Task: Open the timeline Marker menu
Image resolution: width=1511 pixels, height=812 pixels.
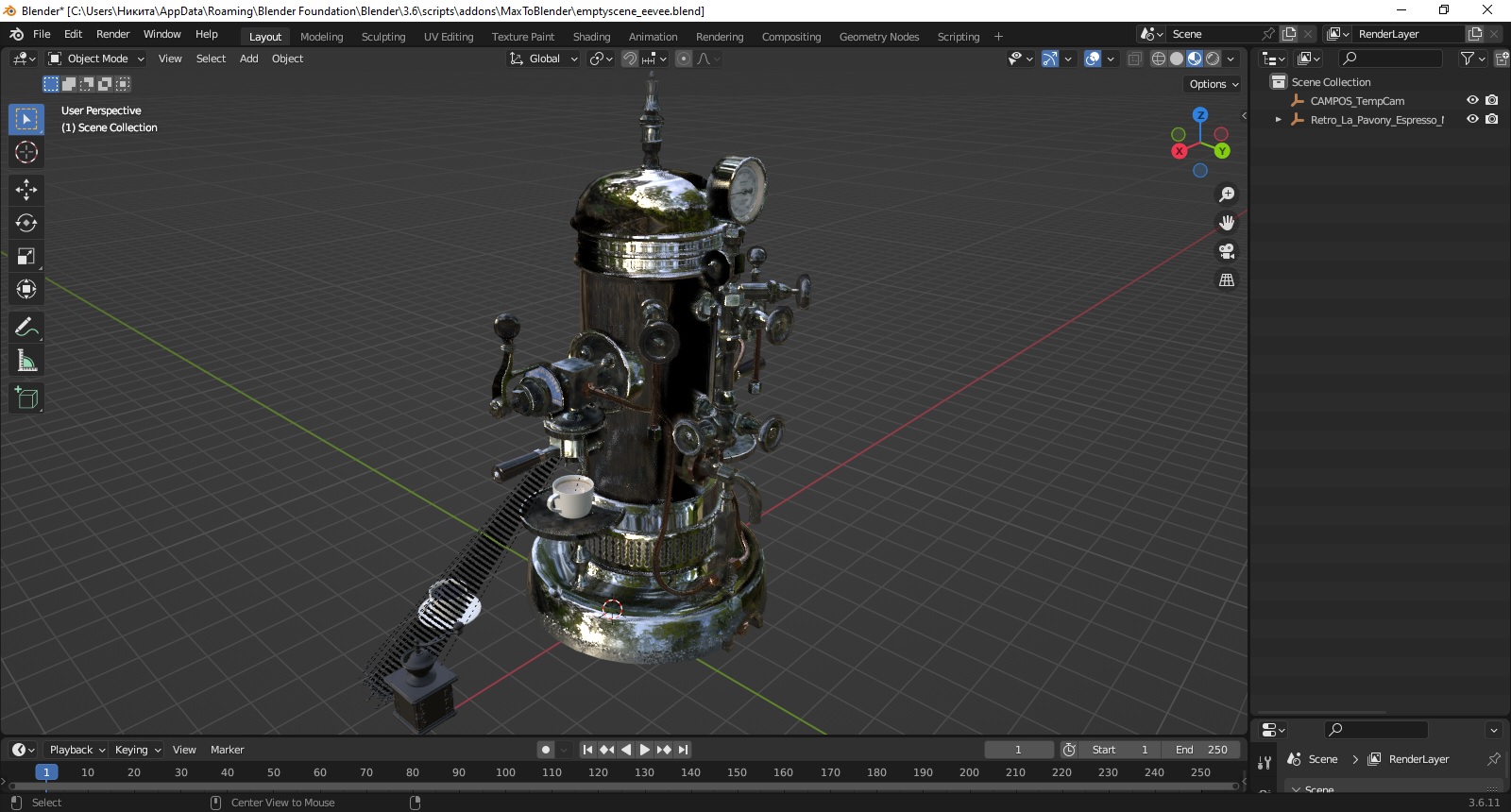Action: coord(227,750)
